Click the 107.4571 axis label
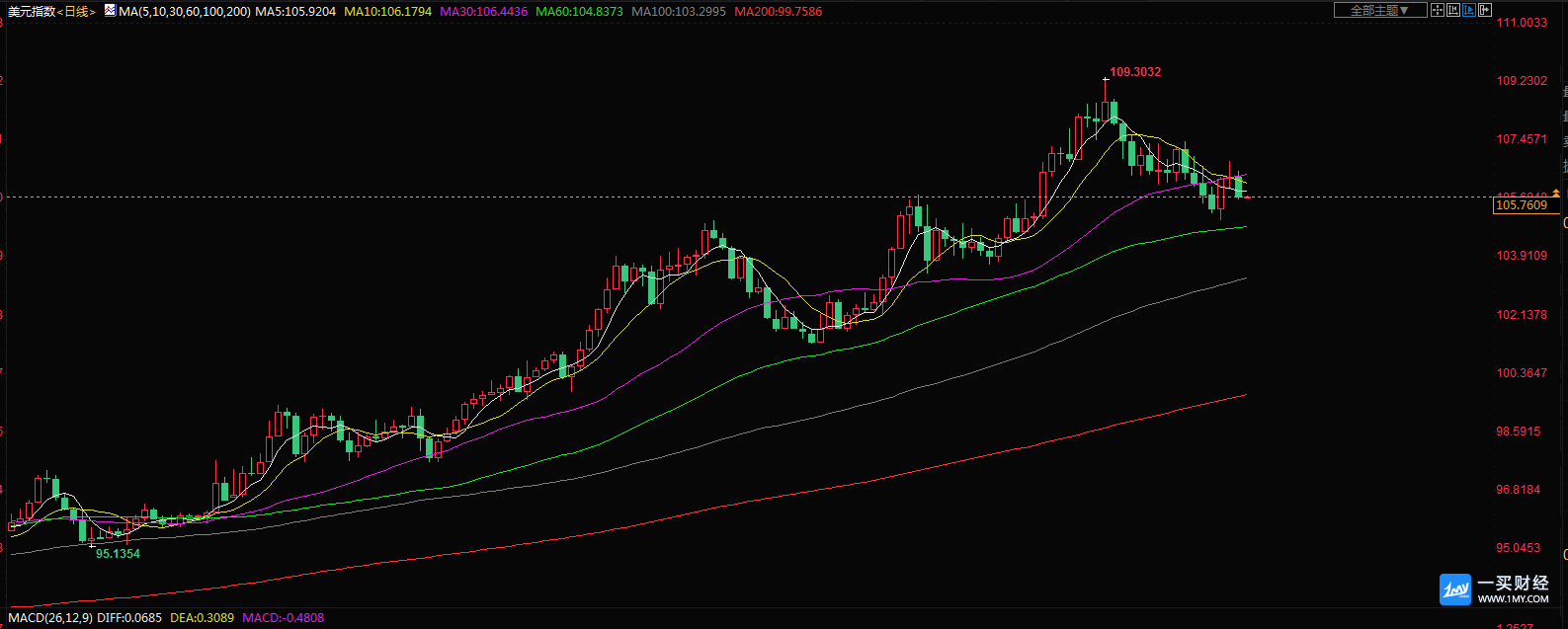1568x629 pixels. [1522, 139]
